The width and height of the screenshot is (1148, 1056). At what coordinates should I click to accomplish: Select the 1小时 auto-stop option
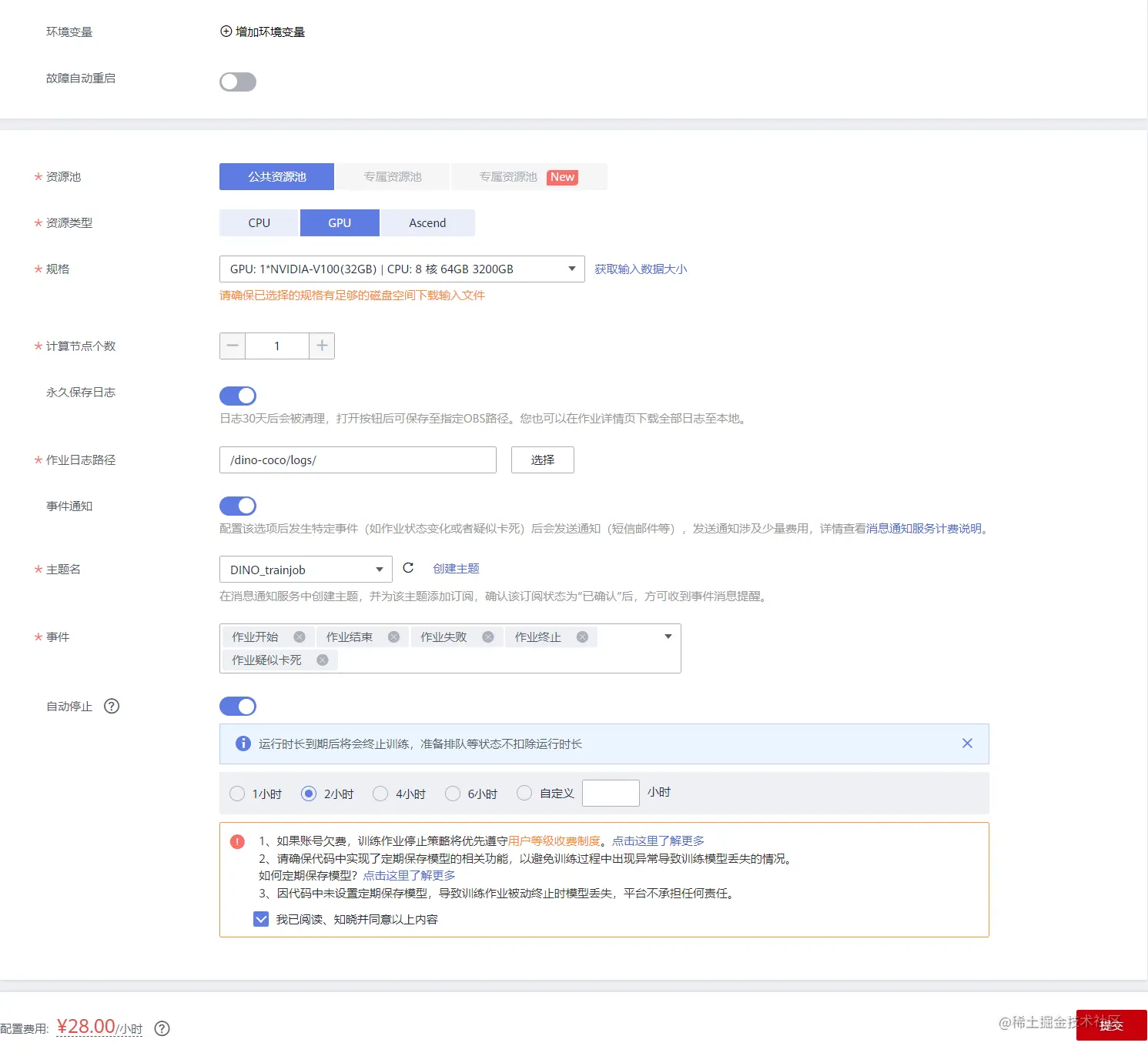coord(237,794)
